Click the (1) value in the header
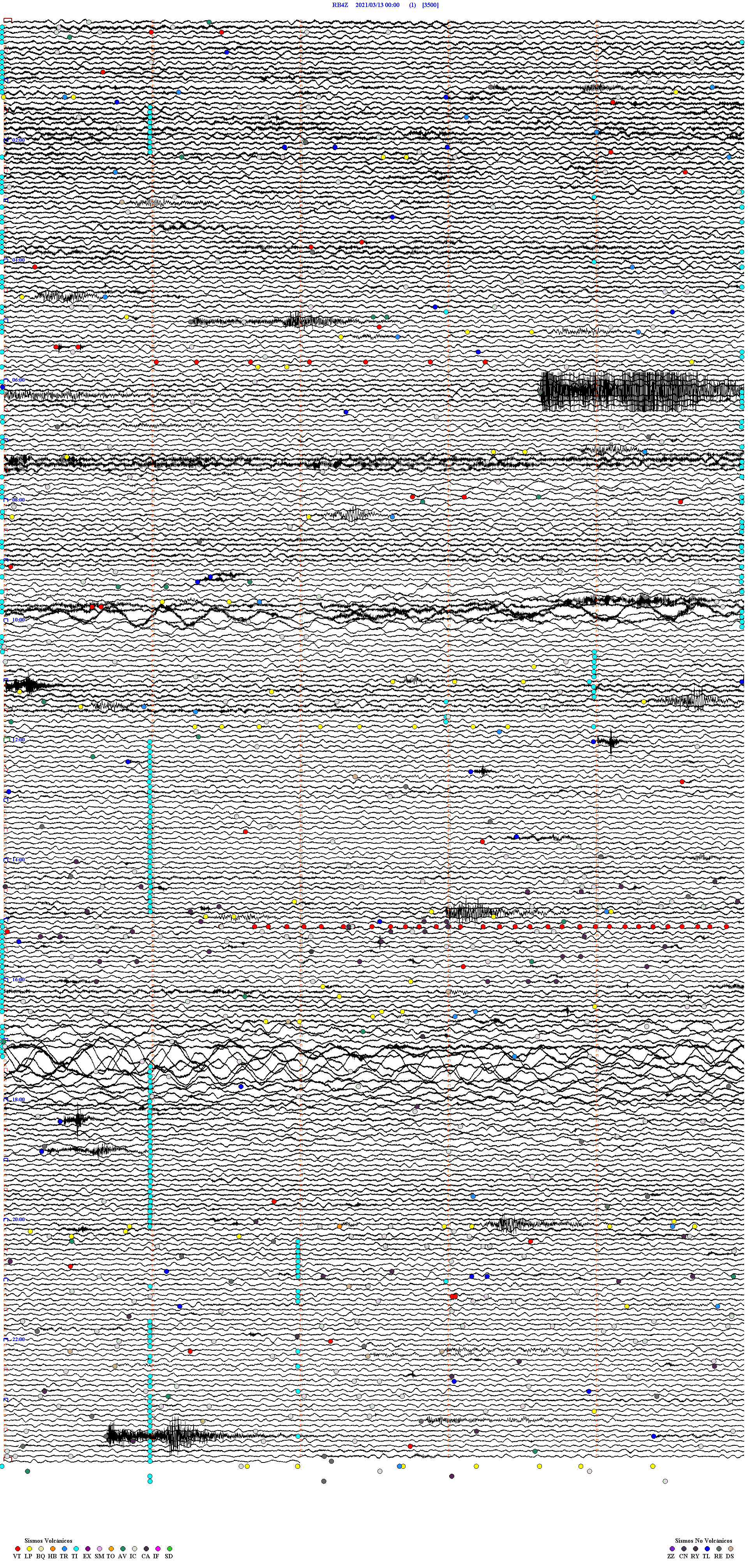 413,5
